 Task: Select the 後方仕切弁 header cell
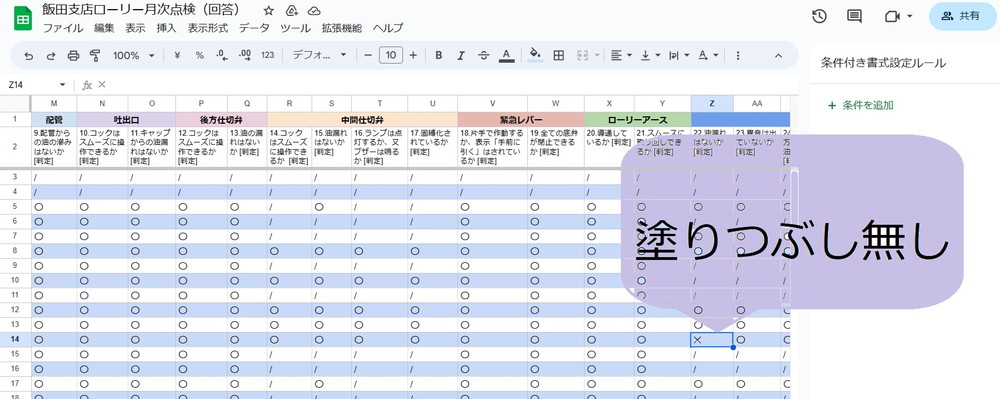[x=221, y=119]
